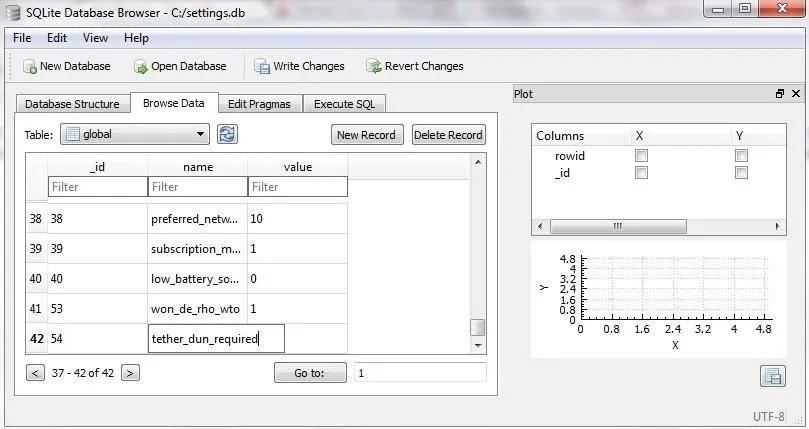Open the Edit menu

click(57, 38)
